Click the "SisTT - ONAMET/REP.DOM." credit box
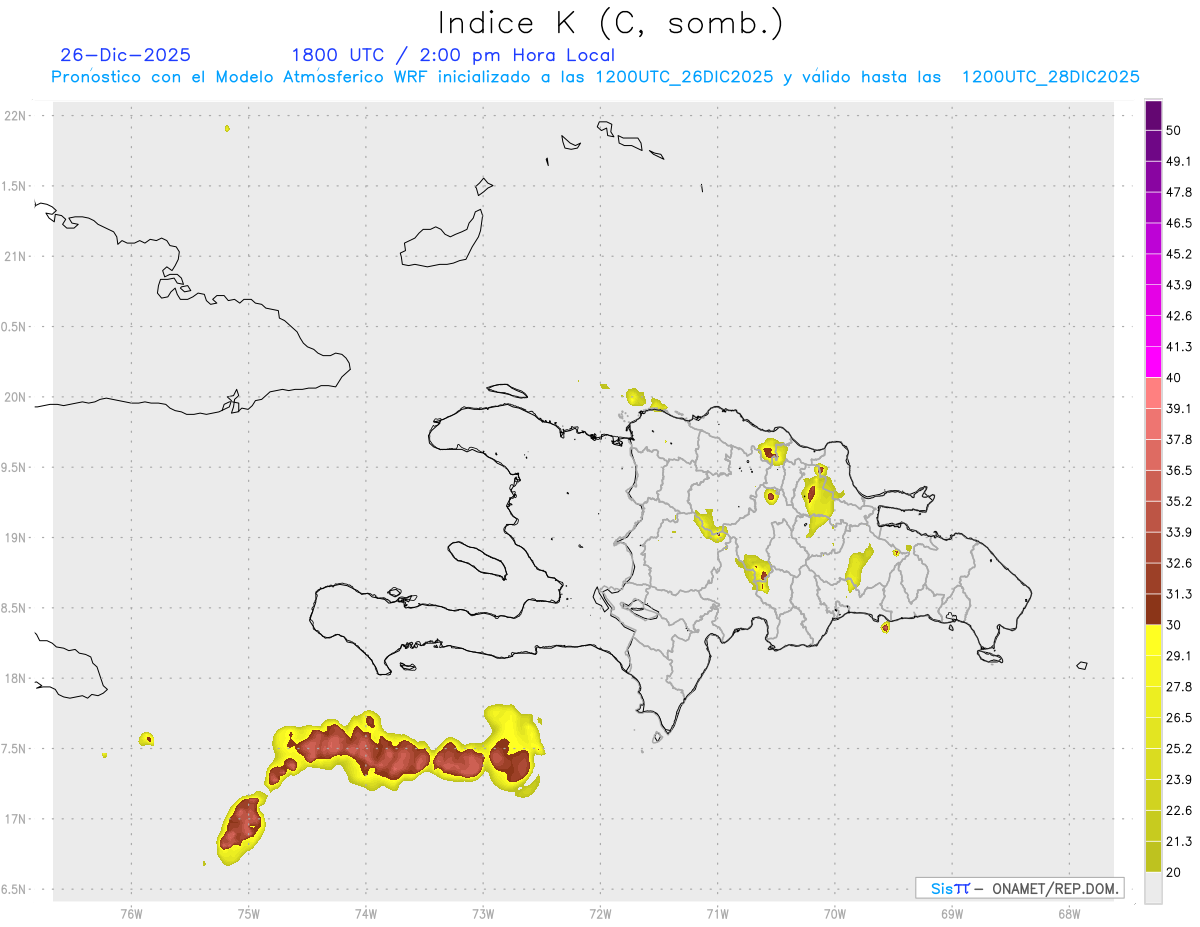This screenshot has height=927, width=1200. point(1019,888)
